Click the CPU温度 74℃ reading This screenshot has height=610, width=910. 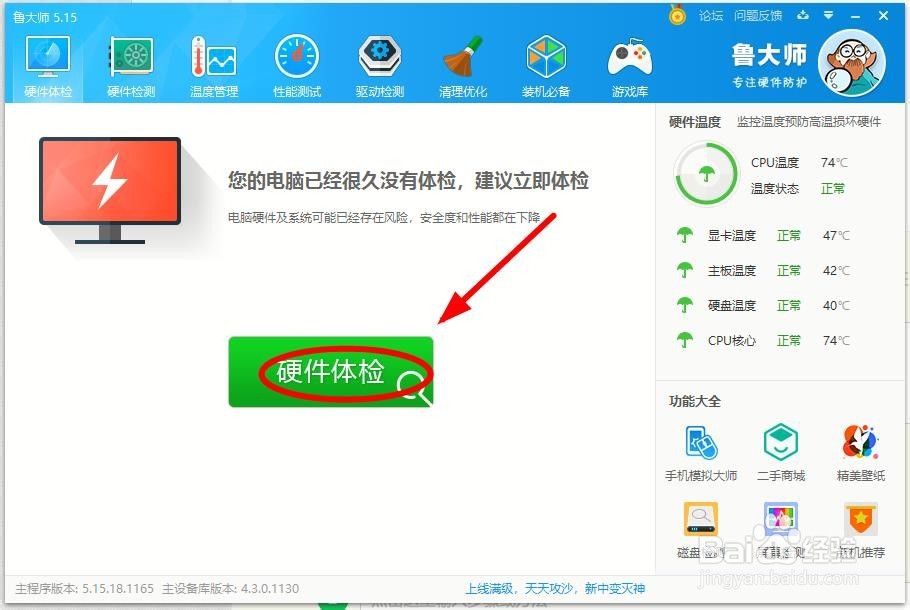click(799, 163)
